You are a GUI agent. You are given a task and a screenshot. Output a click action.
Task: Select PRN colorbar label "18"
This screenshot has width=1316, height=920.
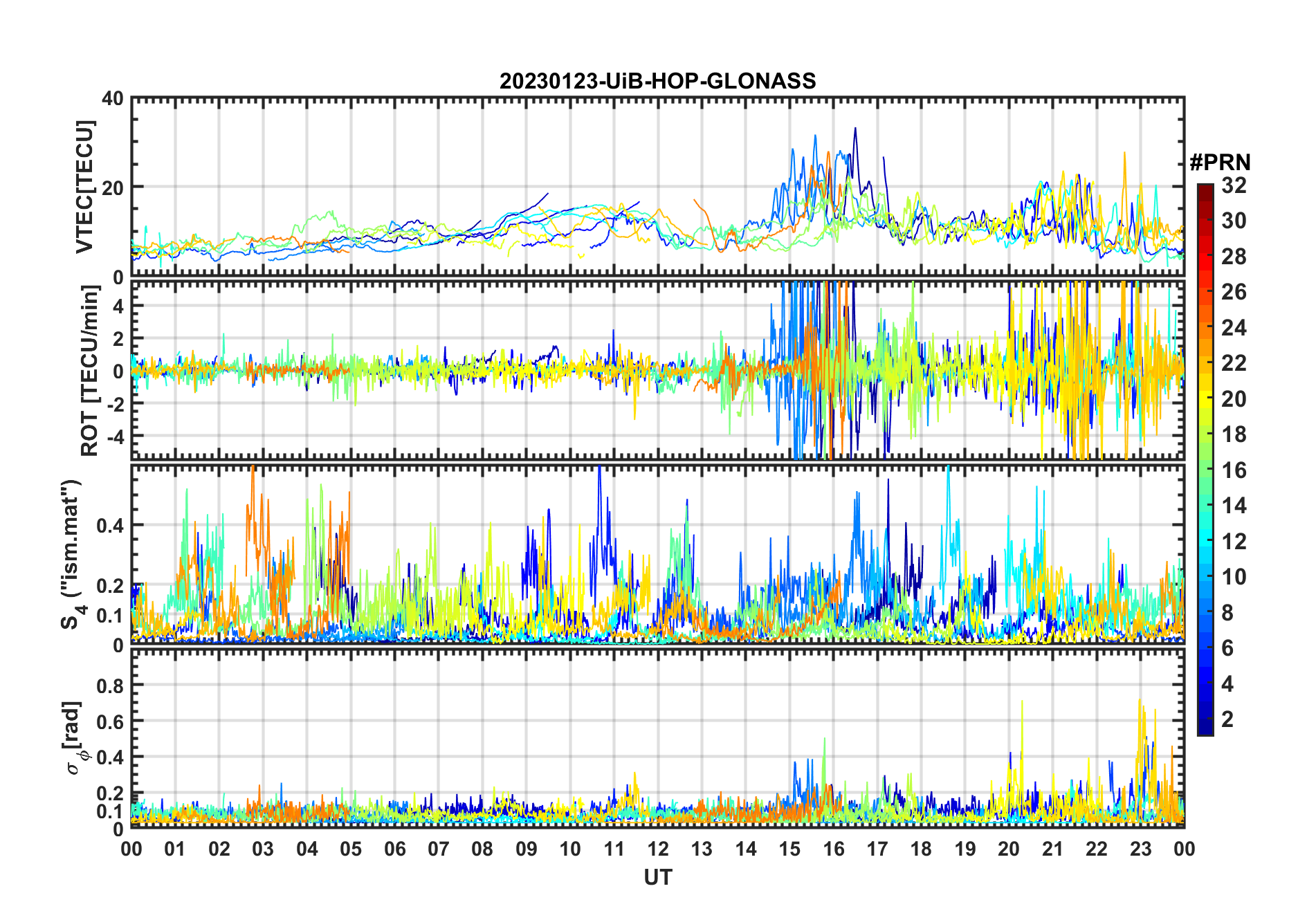pos(1234,434)
